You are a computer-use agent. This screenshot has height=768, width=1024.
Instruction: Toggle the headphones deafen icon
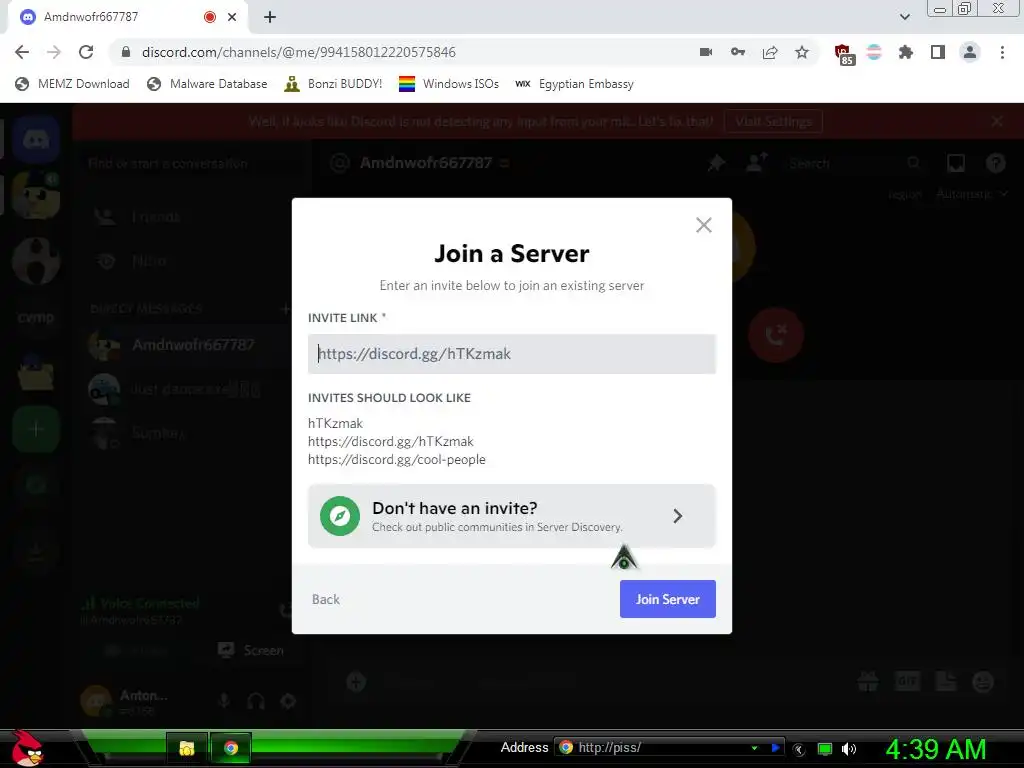click(256, 701)
